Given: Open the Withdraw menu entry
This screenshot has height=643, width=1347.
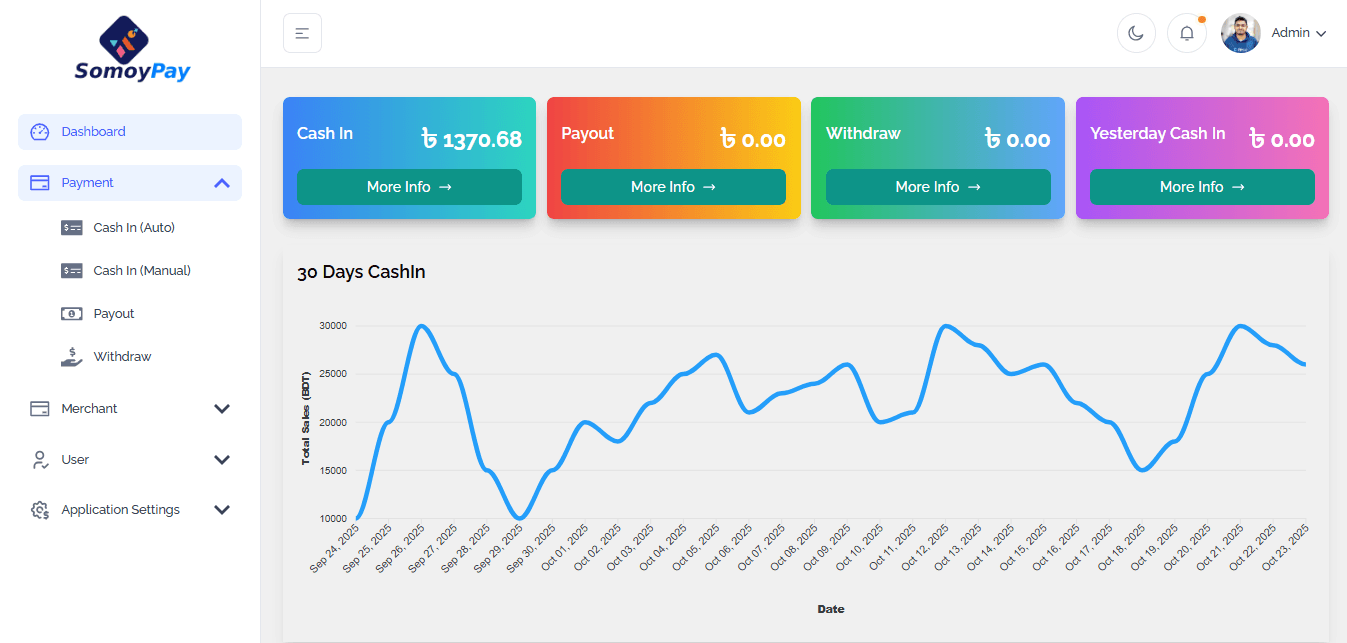Looking at the screenshot, I should [123, 356].
